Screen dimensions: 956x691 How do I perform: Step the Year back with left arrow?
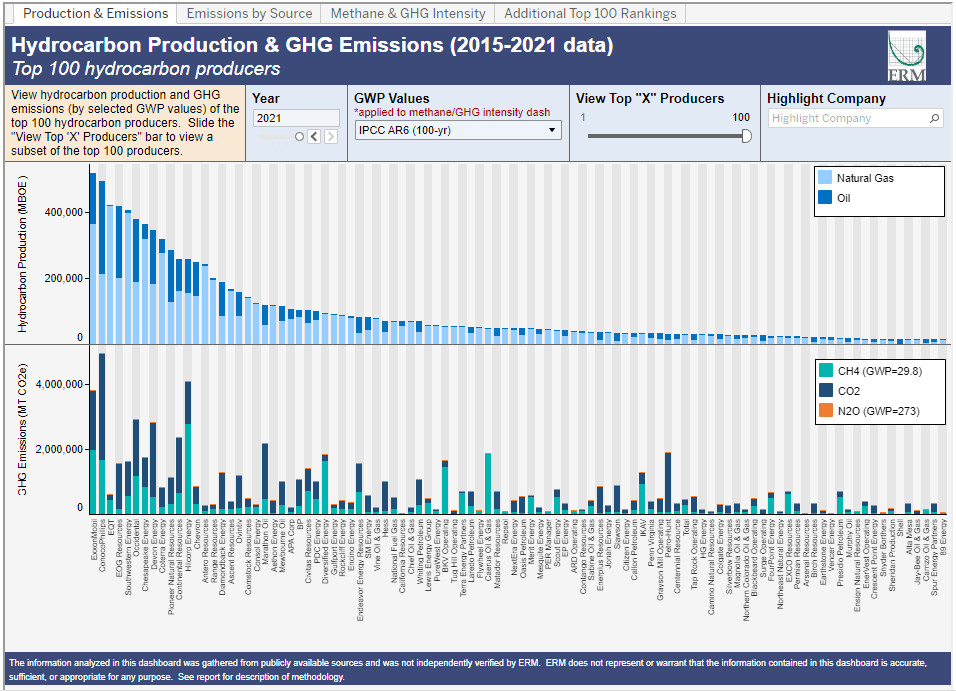(314, 137)
